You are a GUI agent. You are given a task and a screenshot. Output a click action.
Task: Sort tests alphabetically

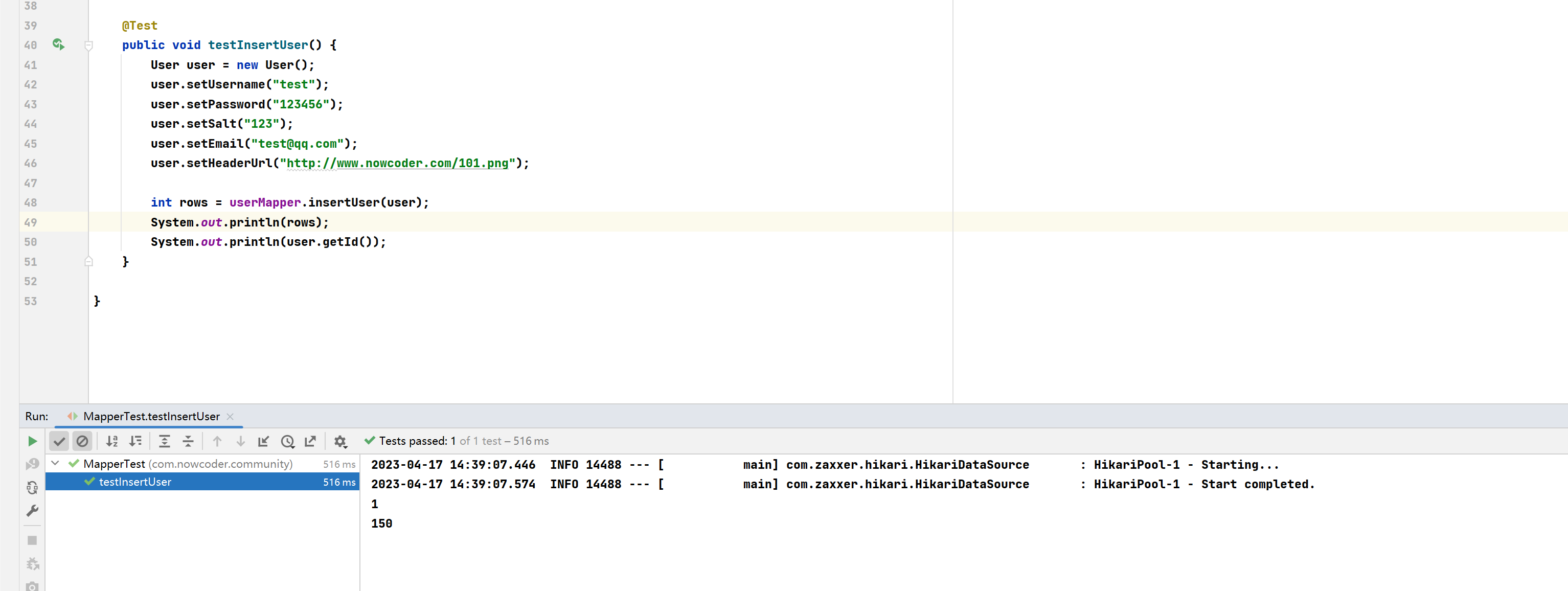tap(112, 441)
